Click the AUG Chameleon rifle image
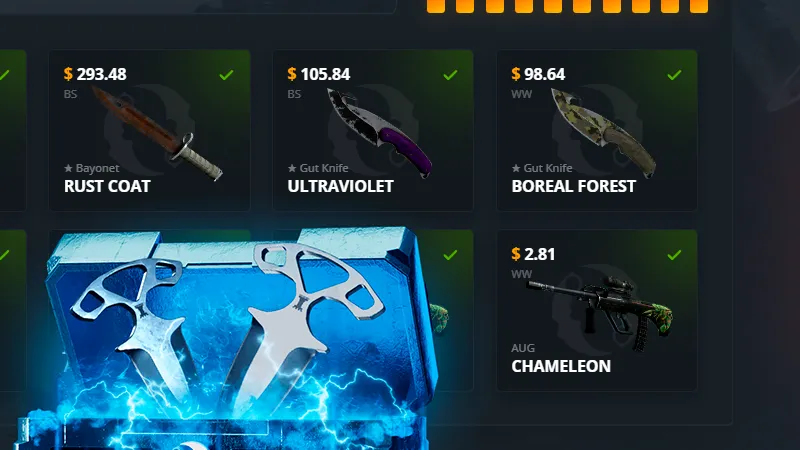 pyautogui.click(x=601, y=312)
